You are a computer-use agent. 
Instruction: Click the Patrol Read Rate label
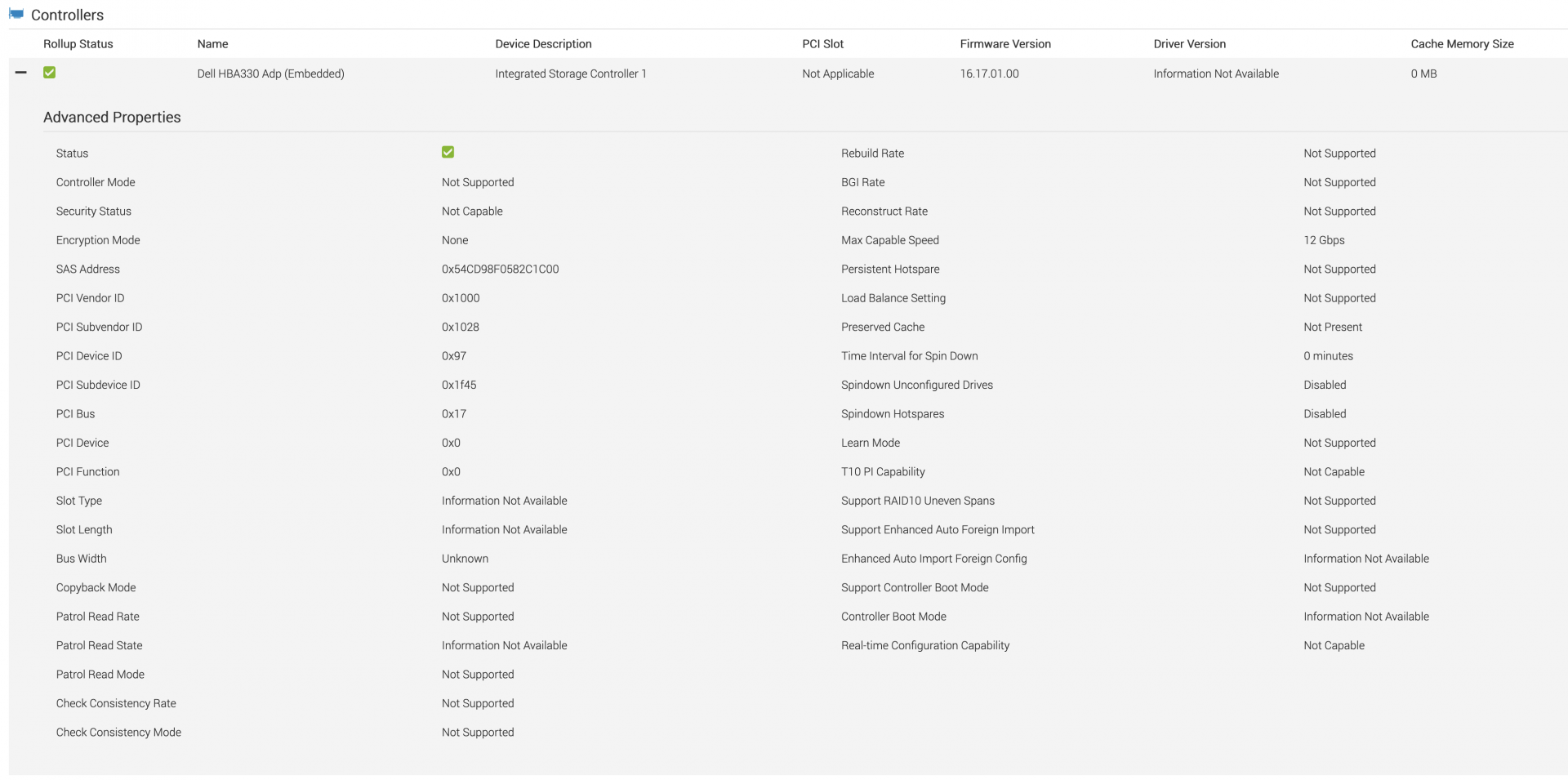point(97,617)
